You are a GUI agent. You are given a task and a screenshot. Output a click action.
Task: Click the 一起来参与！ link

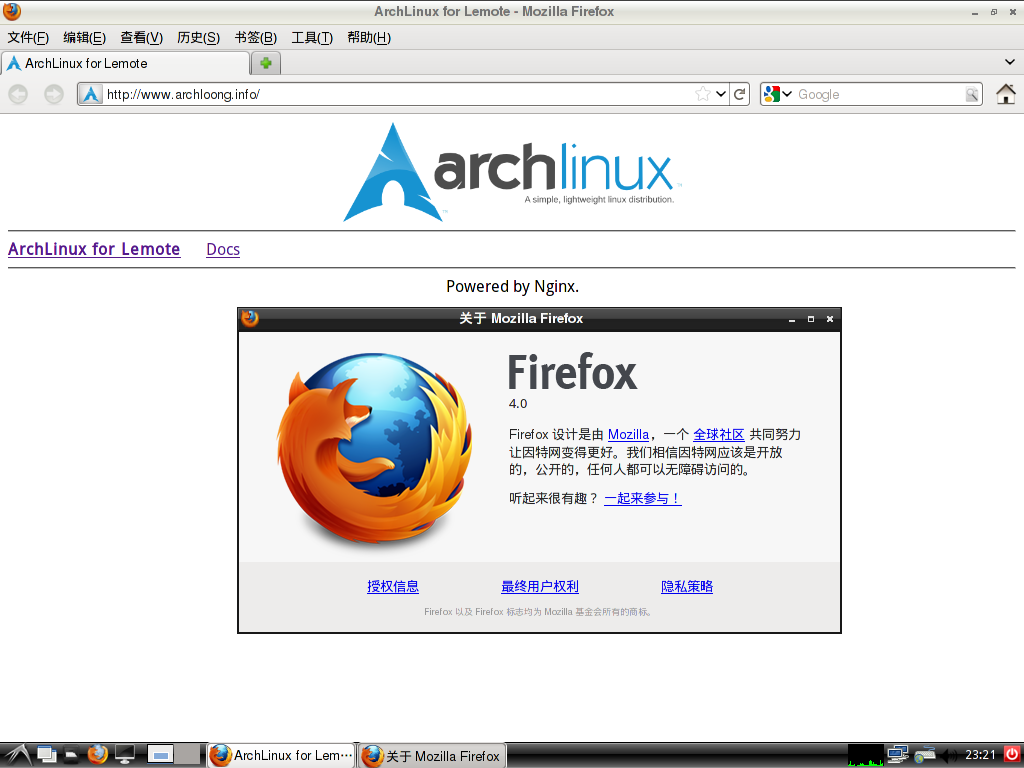643,498
